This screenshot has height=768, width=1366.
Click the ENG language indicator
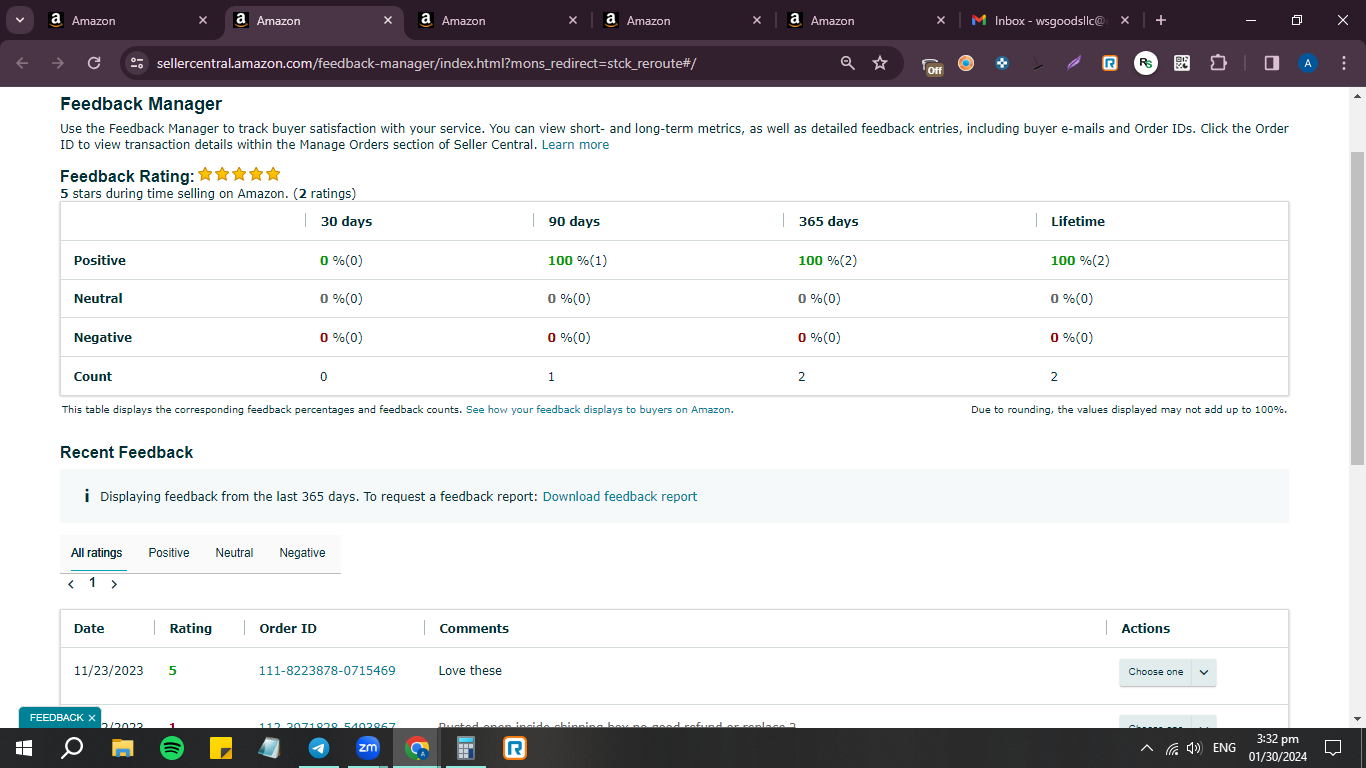tap(1224, 748)
